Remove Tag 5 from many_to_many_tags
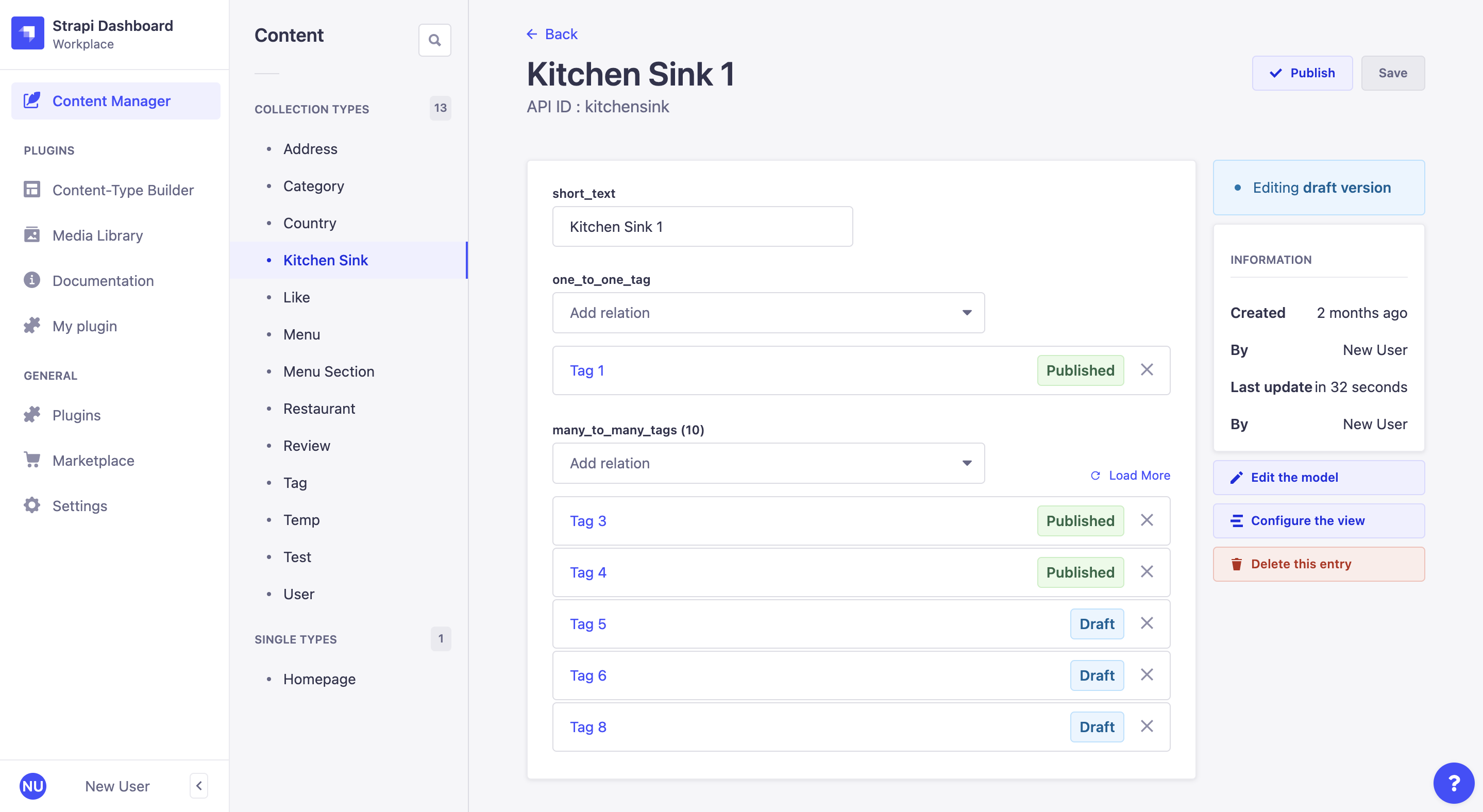This screenshot has height=812, width=1483. [1146, 623]
